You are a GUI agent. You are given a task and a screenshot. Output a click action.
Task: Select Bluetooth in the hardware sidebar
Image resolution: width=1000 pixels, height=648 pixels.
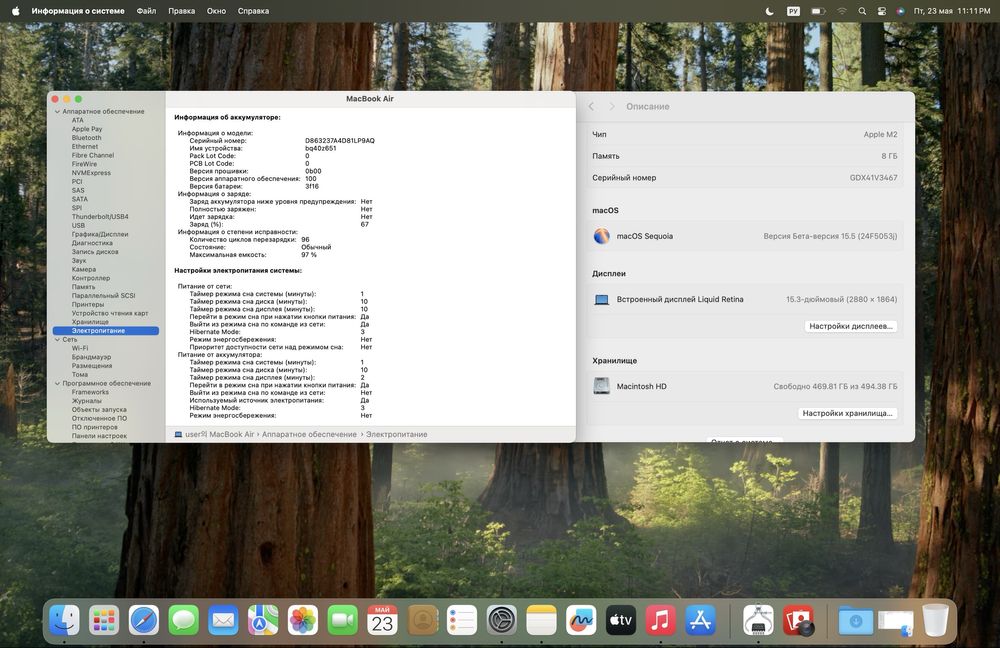tap(87, 138)
